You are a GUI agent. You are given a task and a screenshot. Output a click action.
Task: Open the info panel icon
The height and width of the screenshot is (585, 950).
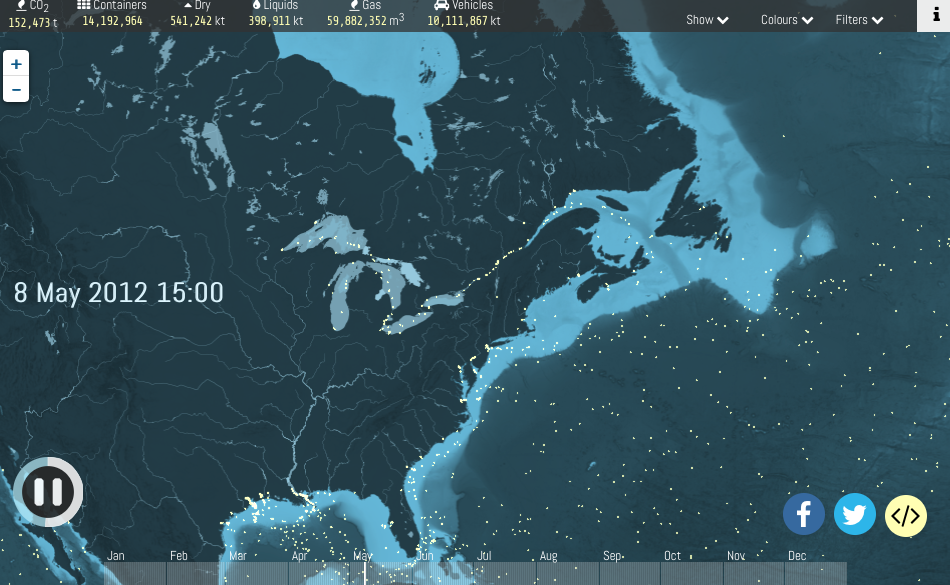(x=933, y=16)
